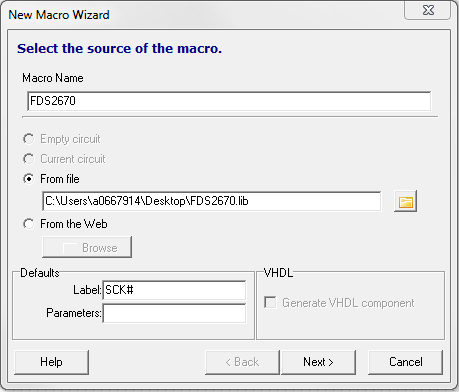Click the empty Parameters field
459x392 pixels.
tap(174, 313)
